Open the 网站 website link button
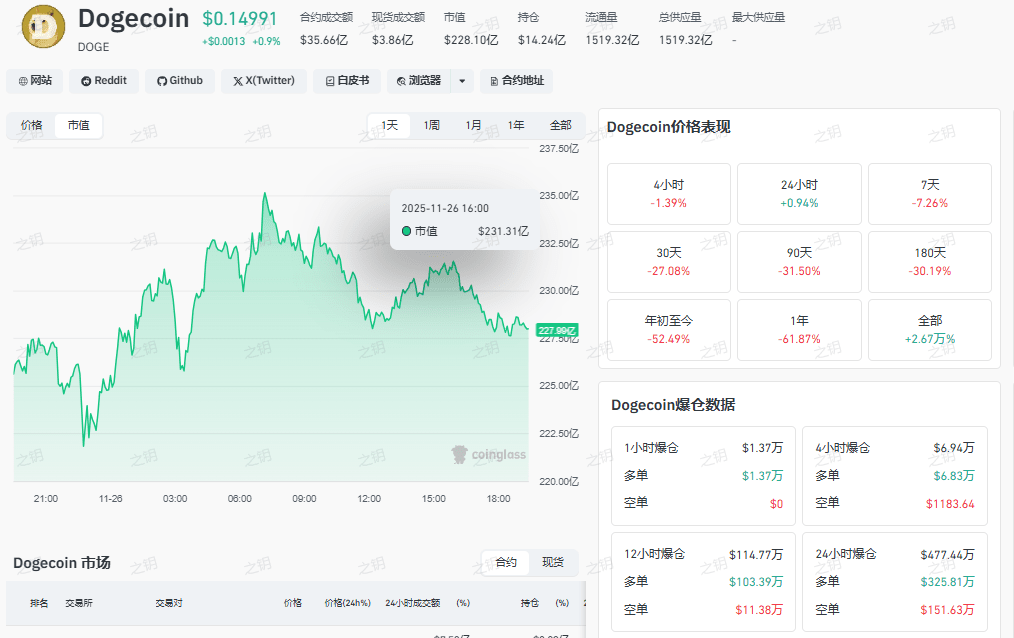Screen dimensions: 1014x638 click(x=35, y=81)
